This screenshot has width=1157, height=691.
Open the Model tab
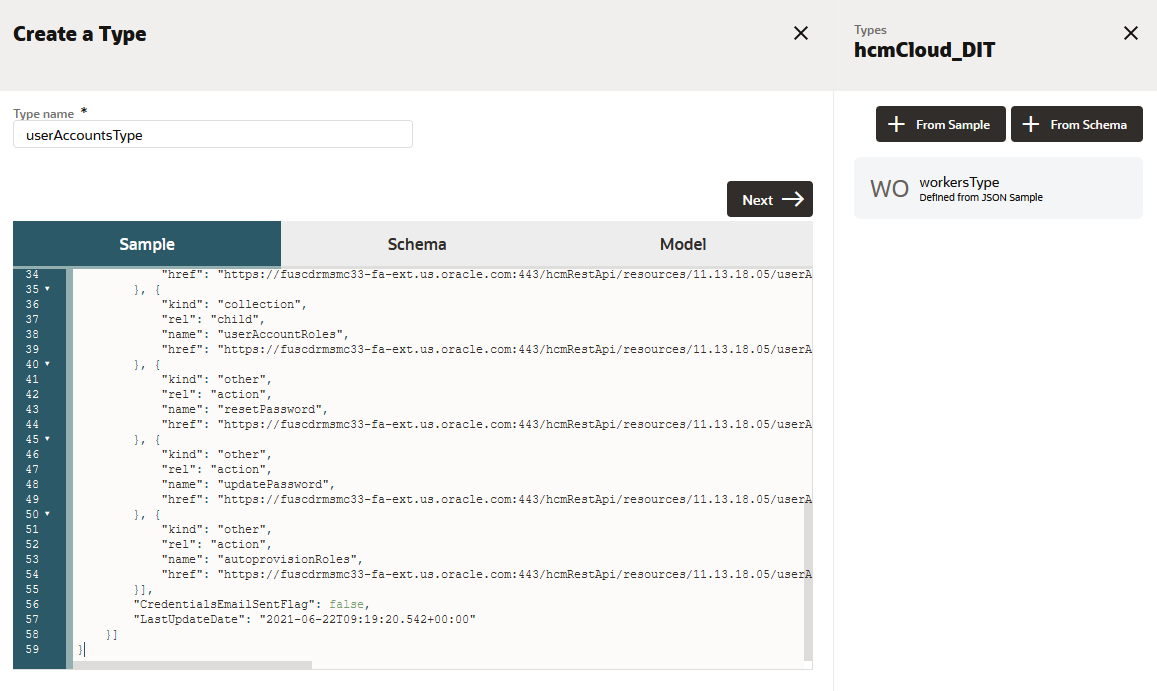pyautogui.click(x=683, y=244)
